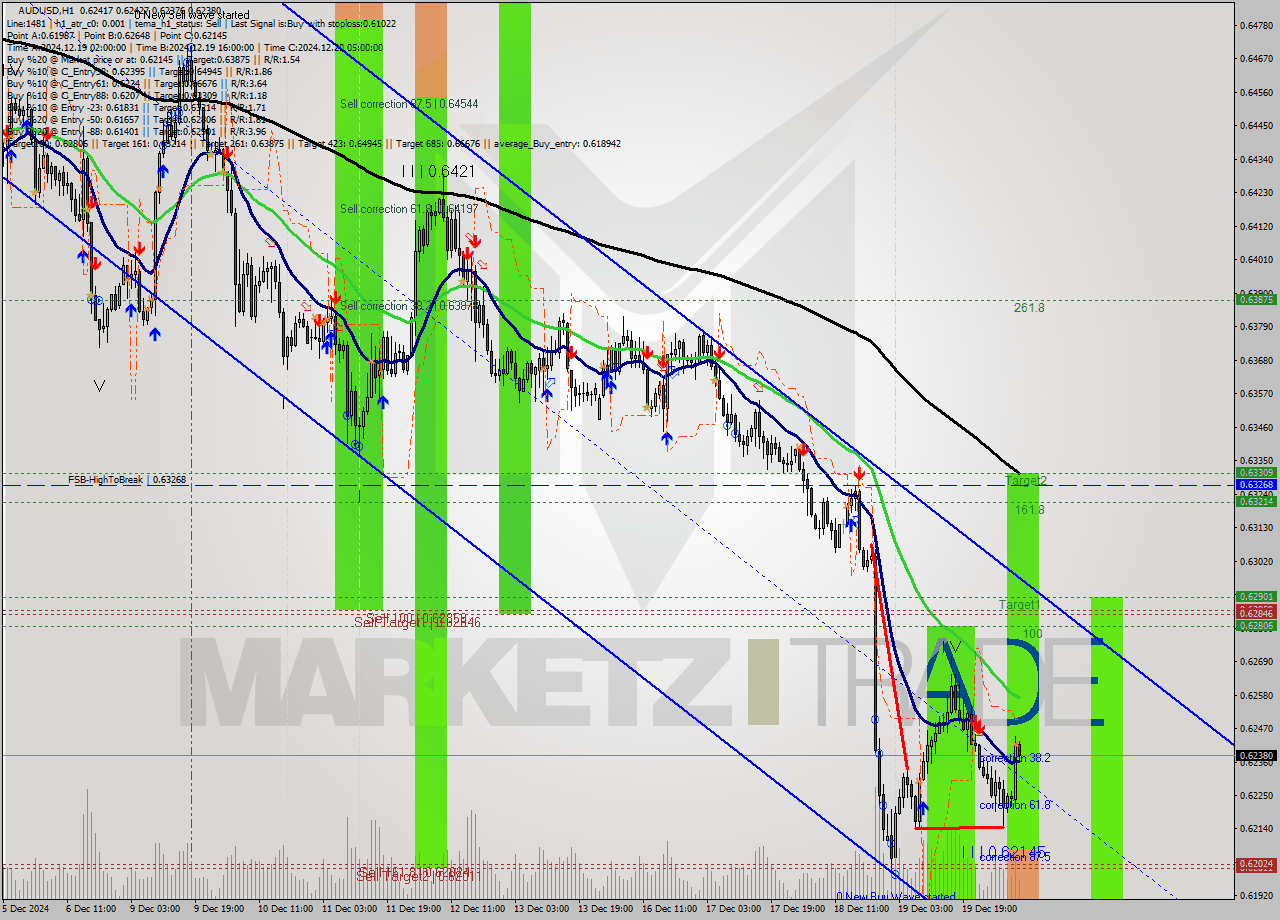Select the '0 New Sell wave started' label
Viewport: 1280px width, 920px height.
(x=192, y=15)
